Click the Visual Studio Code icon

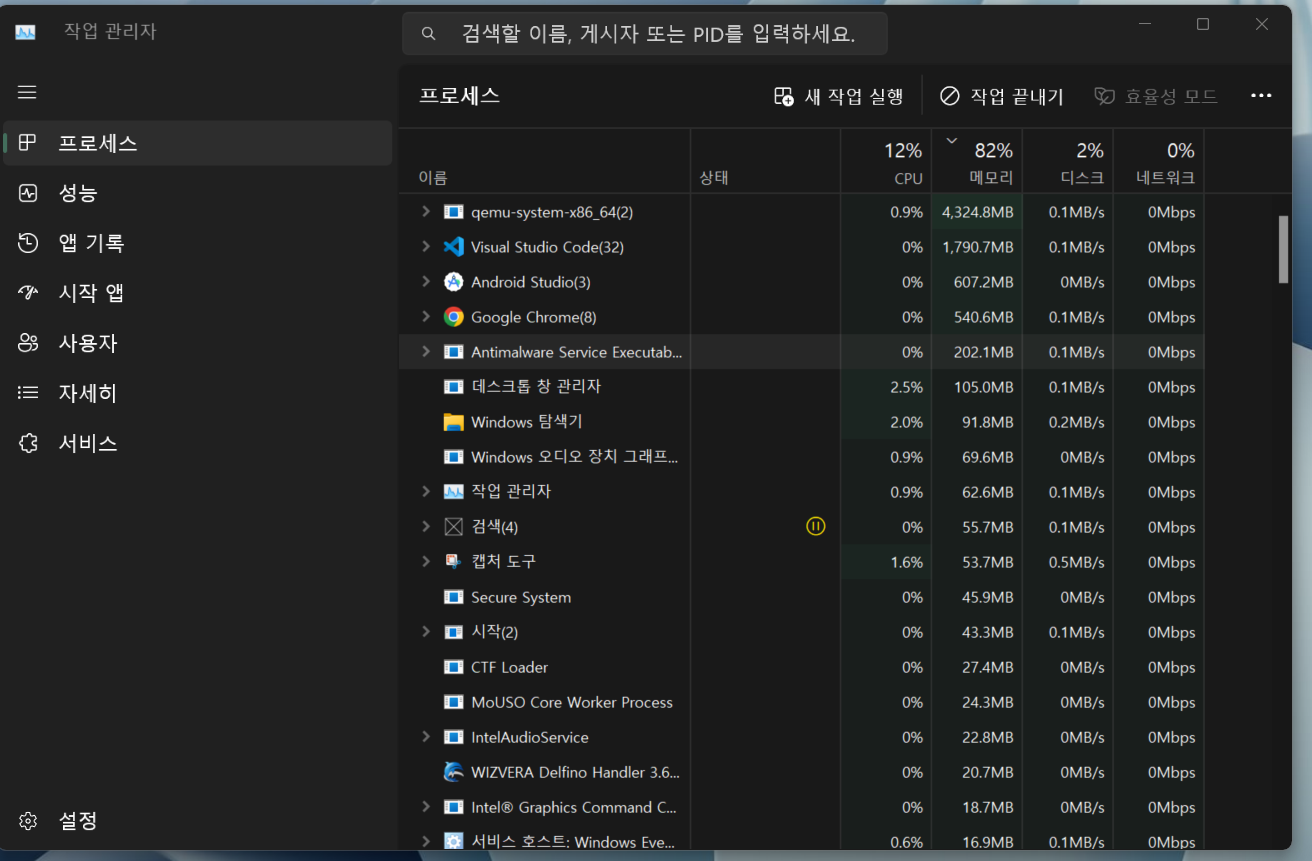454,247
